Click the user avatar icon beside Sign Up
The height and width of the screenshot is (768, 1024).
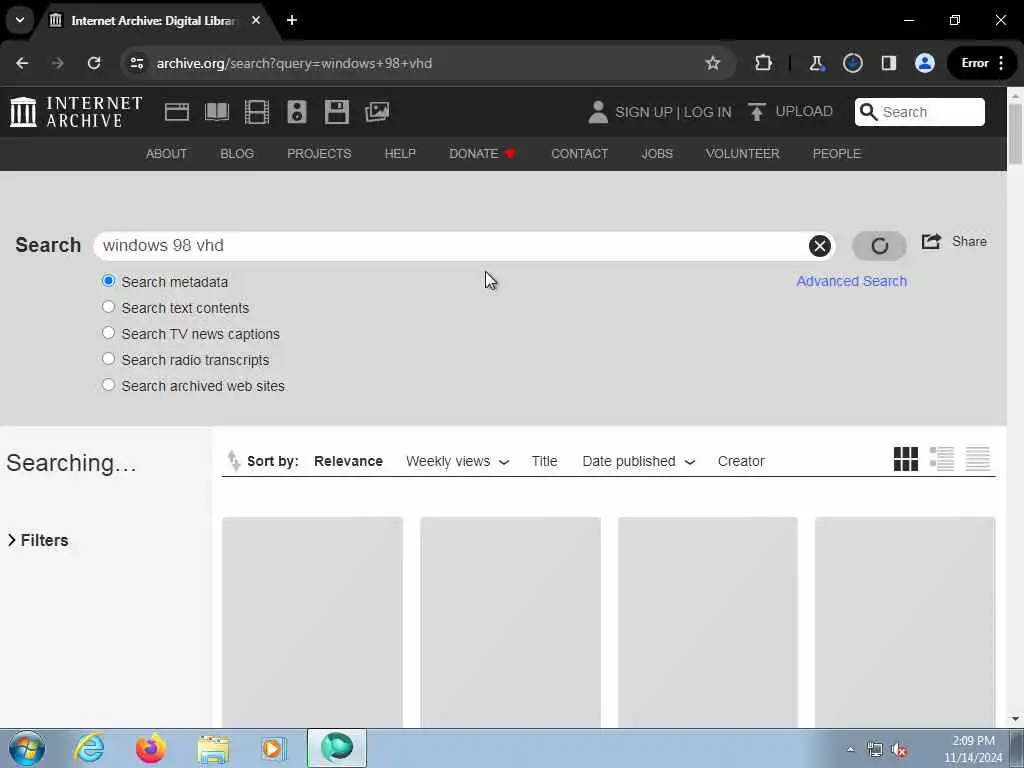point(598,112)
